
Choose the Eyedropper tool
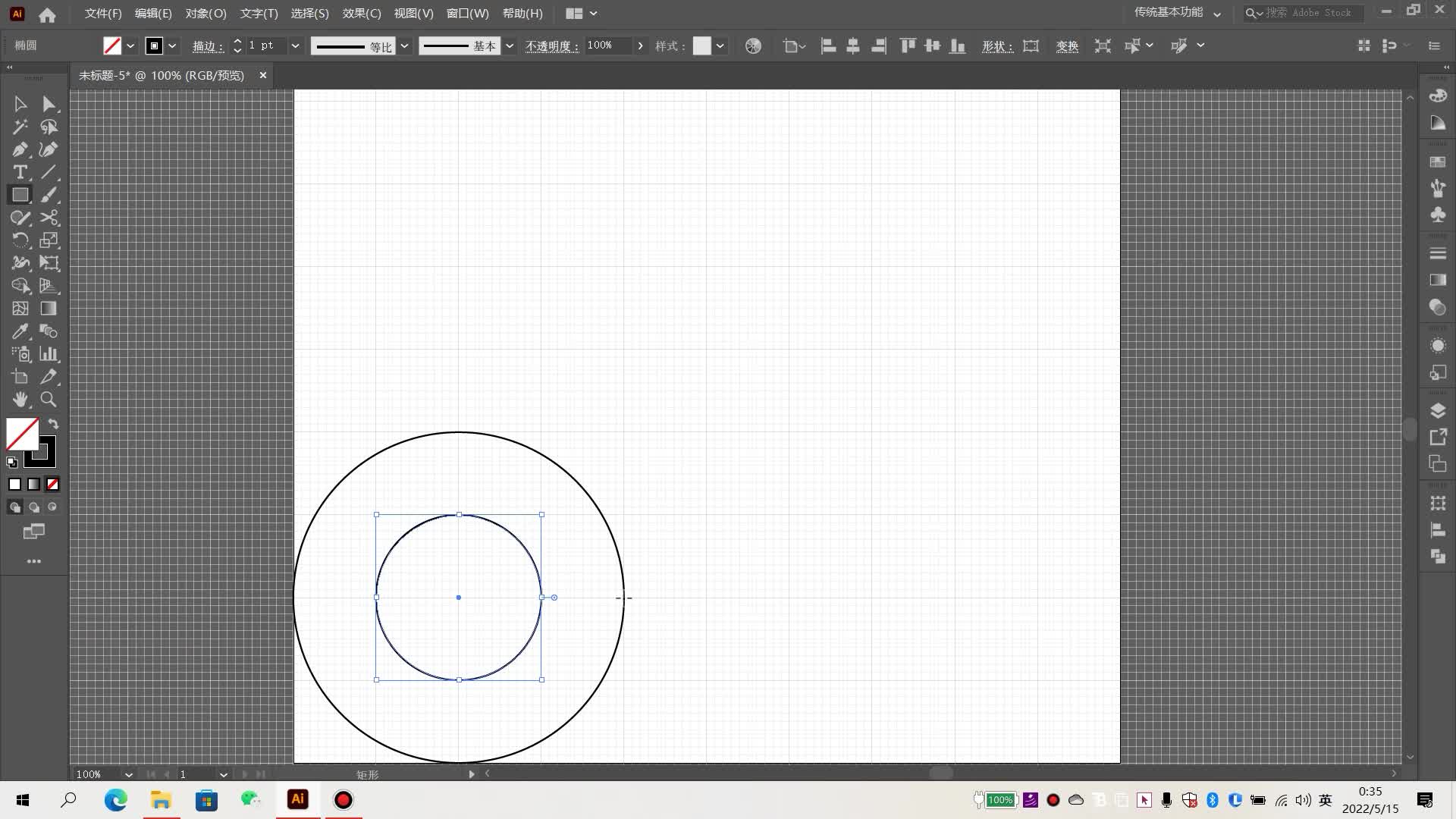coord(20,331)
